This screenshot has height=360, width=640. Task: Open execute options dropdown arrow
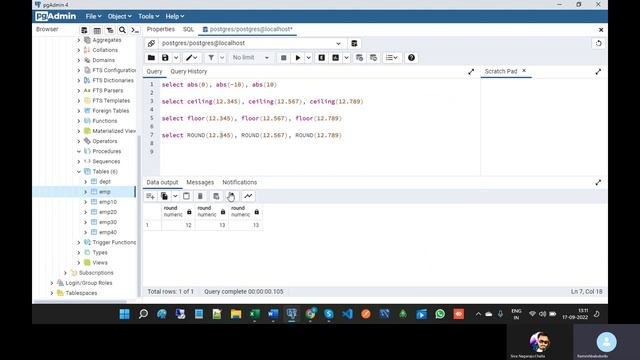[309, 58]
